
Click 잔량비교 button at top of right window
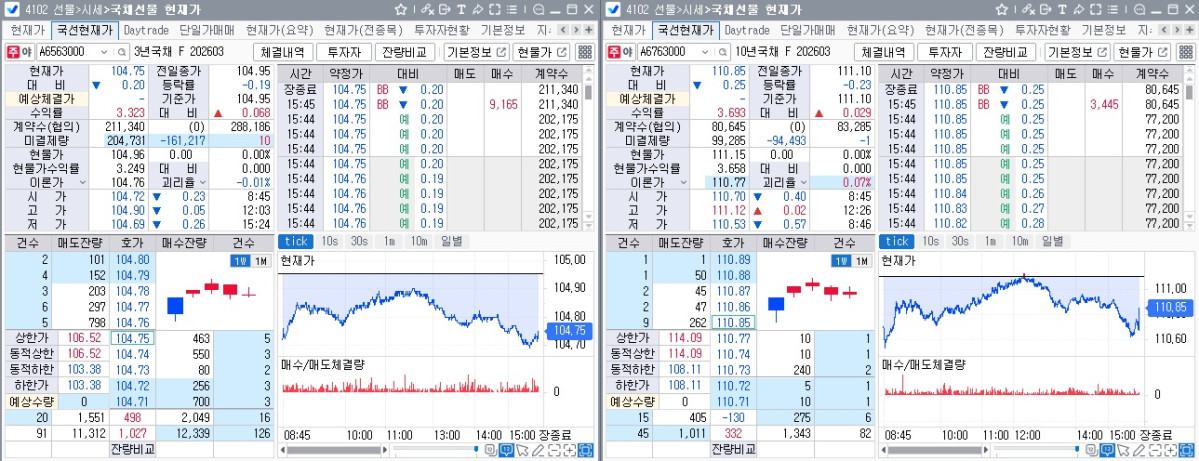point(1007,52)
